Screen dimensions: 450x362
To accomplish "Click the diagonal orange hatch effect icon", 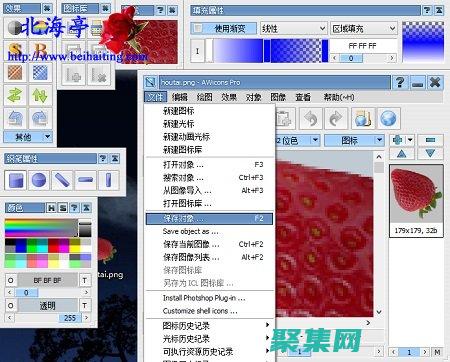I will (15, 72).
